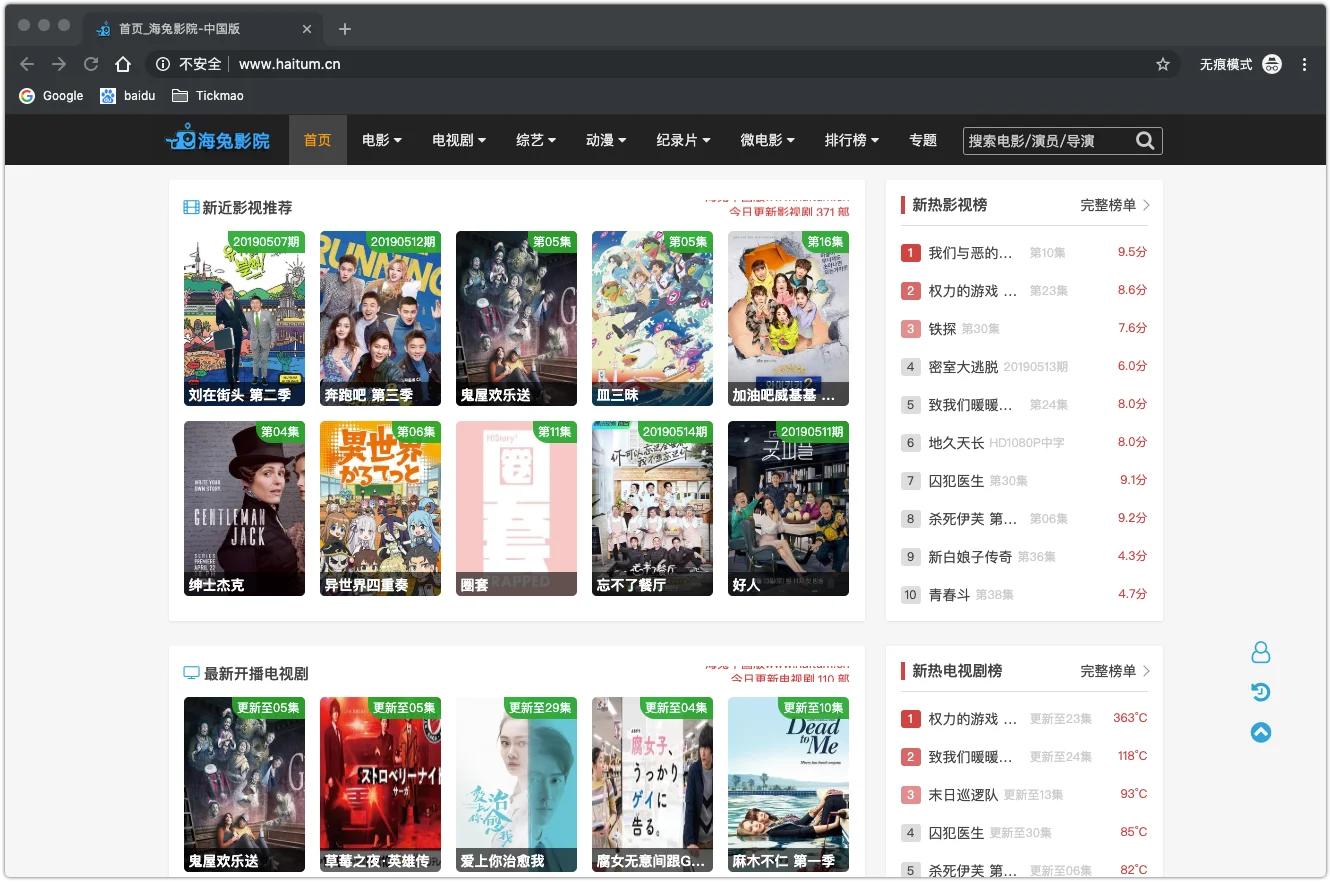Open the 腐女无意间 drama poster
The height and width of the screenshot is (882, 1330).
[652, 784]
